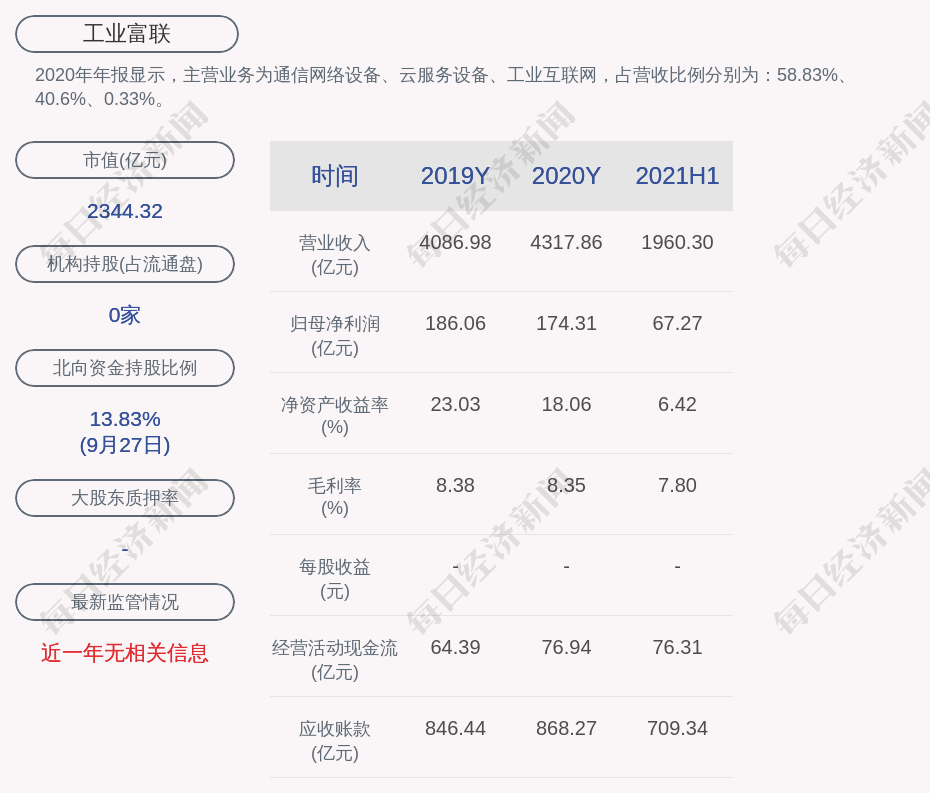Click revenue value 4086.98
This screenshot has width=930, height=793.
(456, 243)
